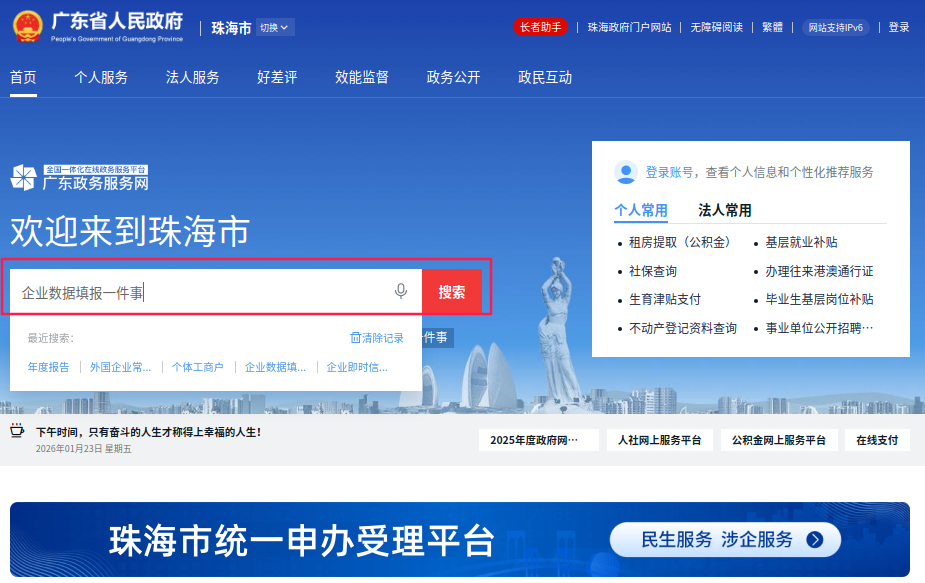This screenshot has height=583, width=925.
Task: Switch to the 法人常用 tab
Action: 724,210
